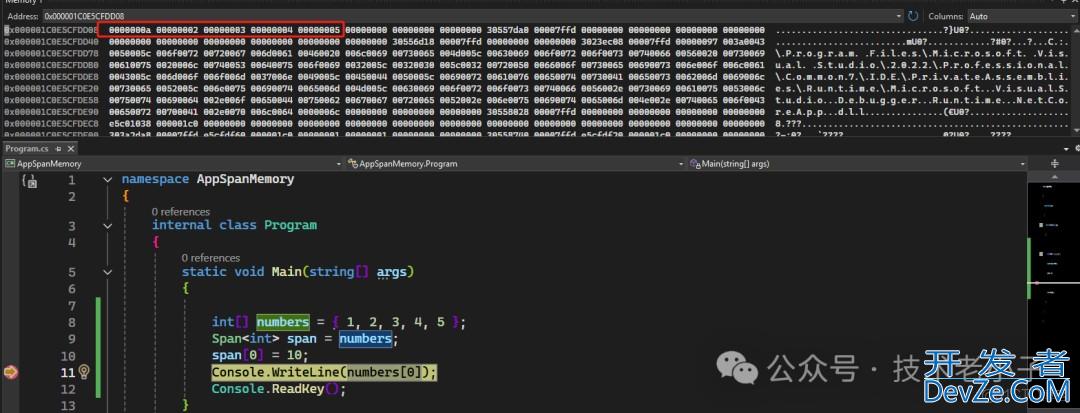Open the Address history dropdown arrow
The width and height of the screenshot is (1080, 413).
coord(899,17)
